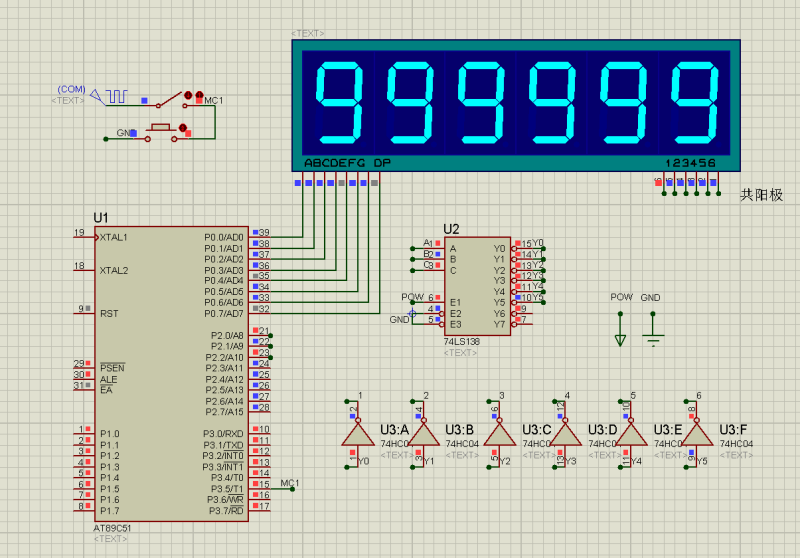Click the fourth digit of the display
Image resolution: width=800 pixels, height=558 pixels.
click(552, 103)
